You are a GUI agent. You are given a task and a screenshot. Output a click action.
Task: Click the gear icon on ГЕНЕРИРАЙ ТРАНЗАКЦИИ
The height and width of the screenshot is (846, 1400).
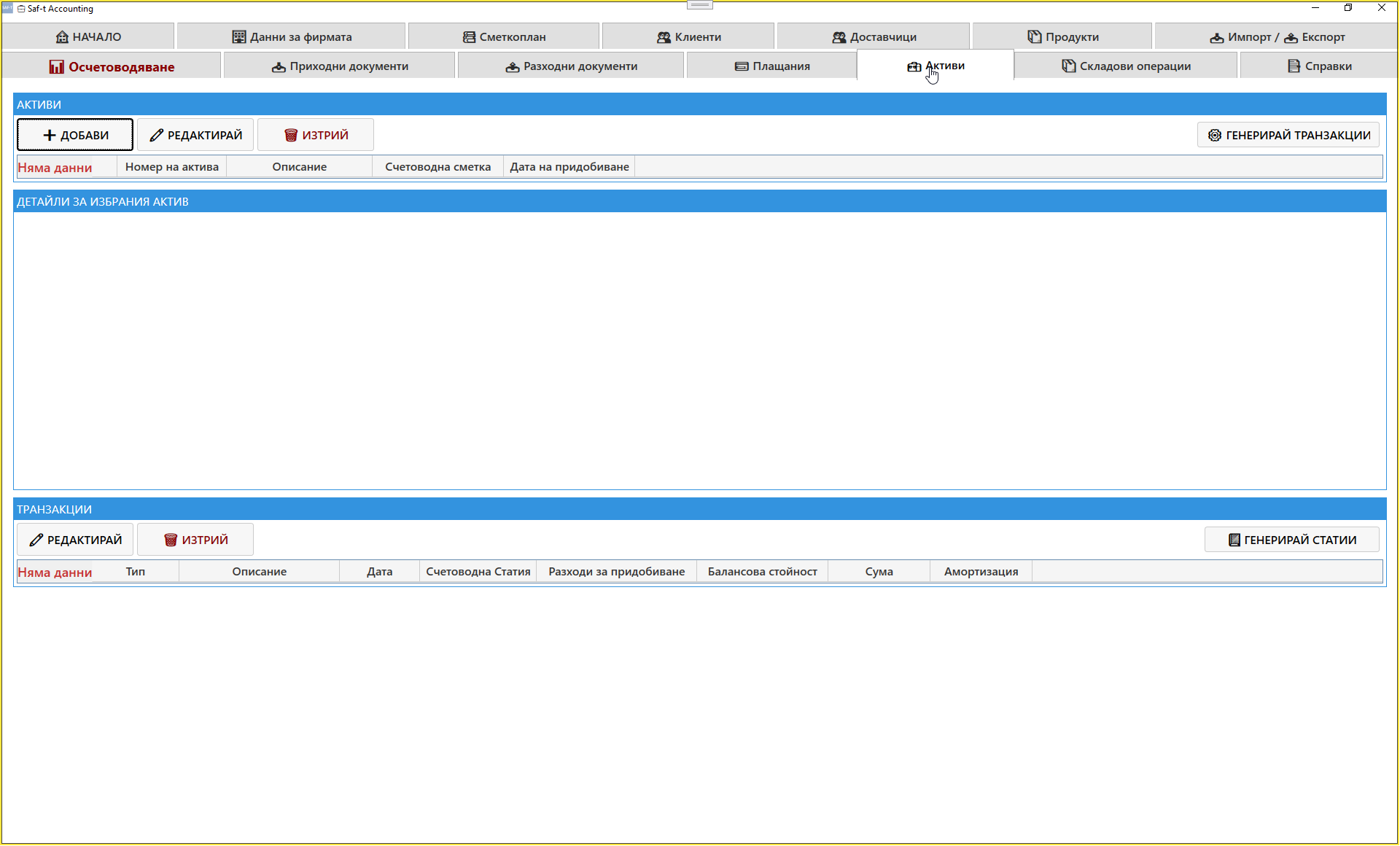(1215, 135)
